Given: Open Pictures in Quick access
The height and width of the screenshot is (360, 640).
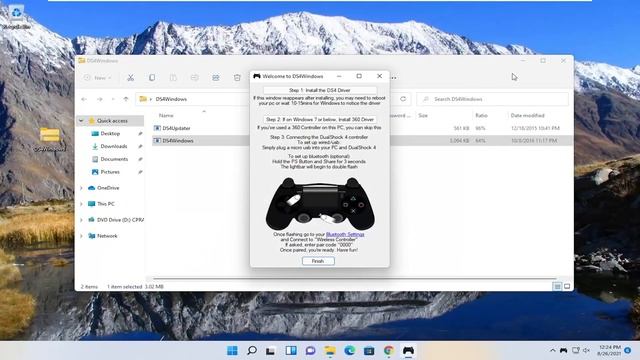Looking at the screenshot, I should 110,172.
